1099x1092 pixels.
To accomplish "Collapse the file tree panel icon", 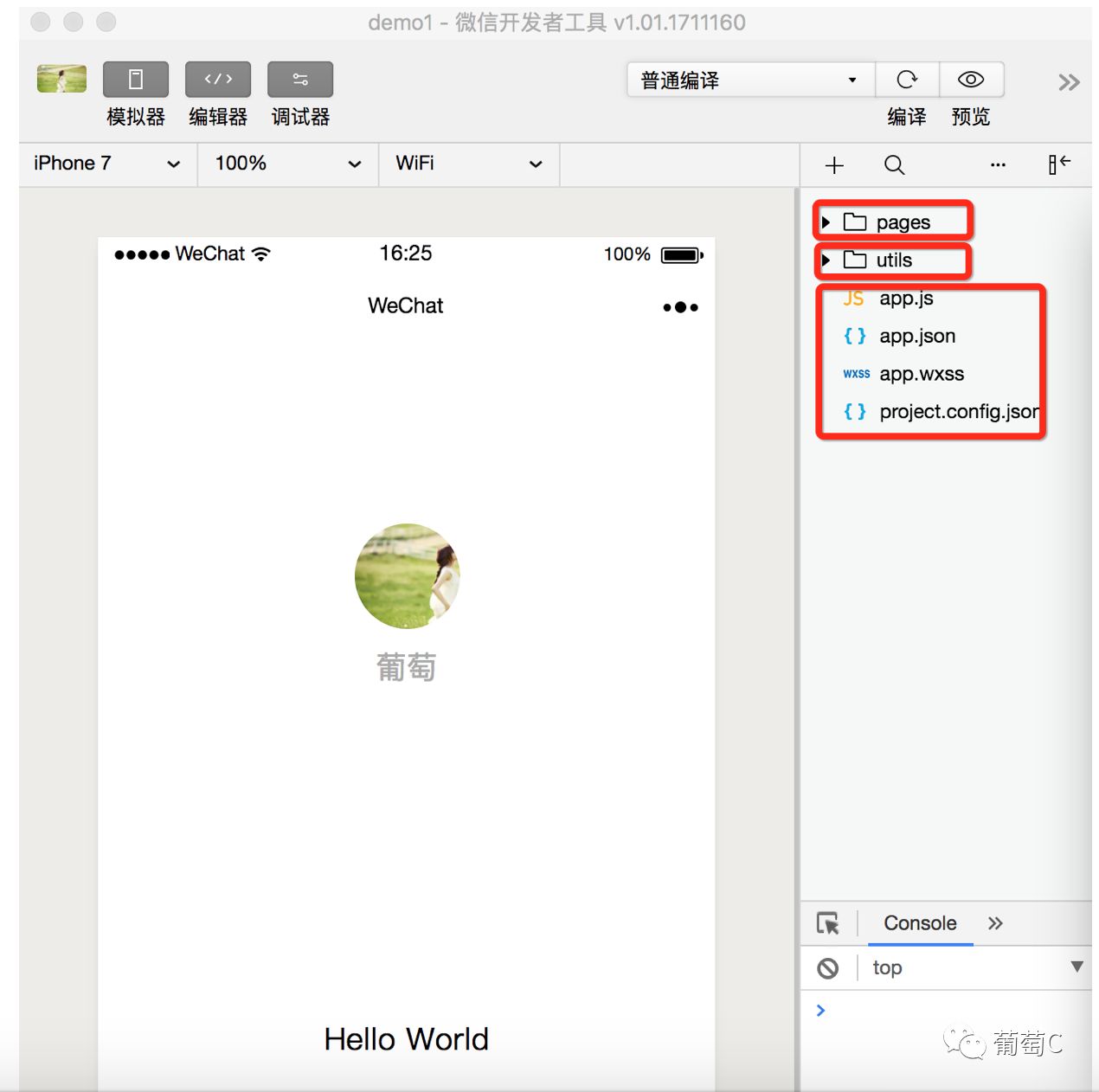I will tap(1059, 164).
